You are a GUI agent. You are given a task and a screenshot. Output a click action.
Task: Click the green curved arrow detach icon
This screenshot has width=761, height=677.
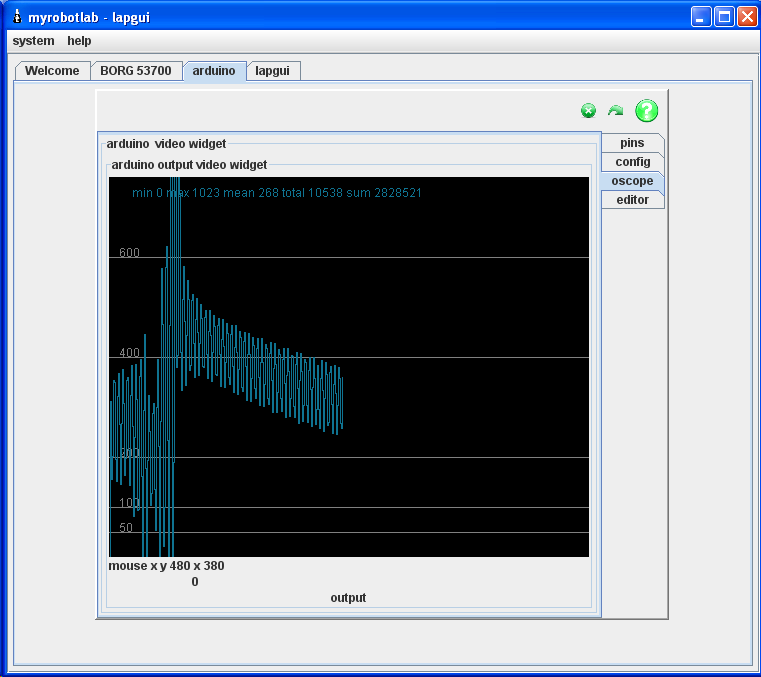[615, 111]
